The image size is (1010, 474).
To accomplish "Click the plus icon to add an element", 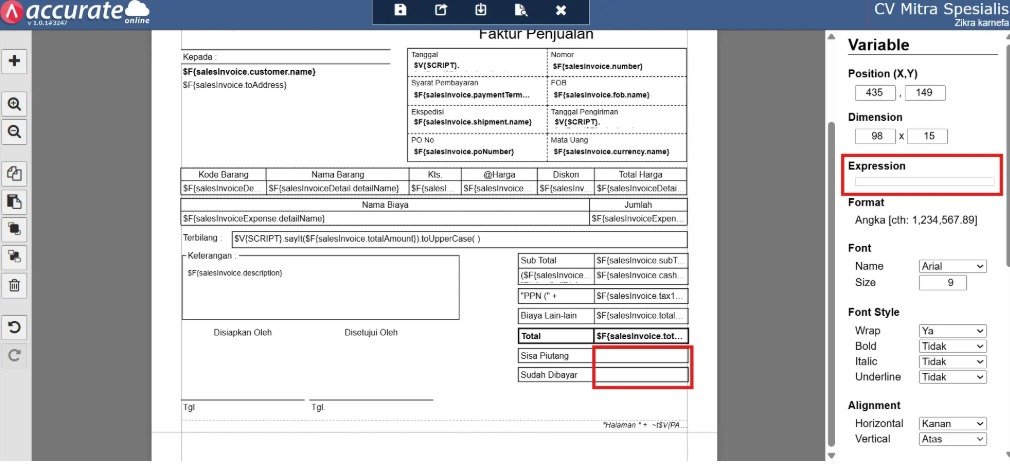I will pos(14,62).
